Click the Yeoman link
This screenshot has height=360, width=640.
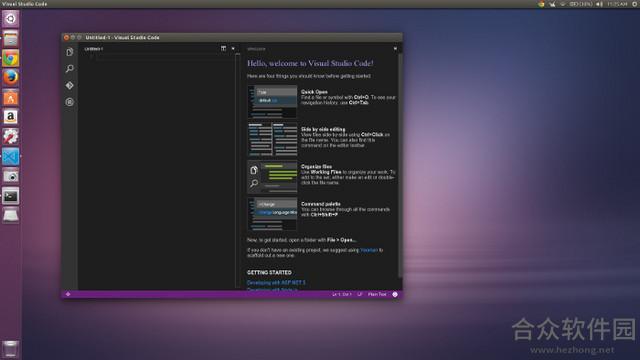[x=369, y=250]
